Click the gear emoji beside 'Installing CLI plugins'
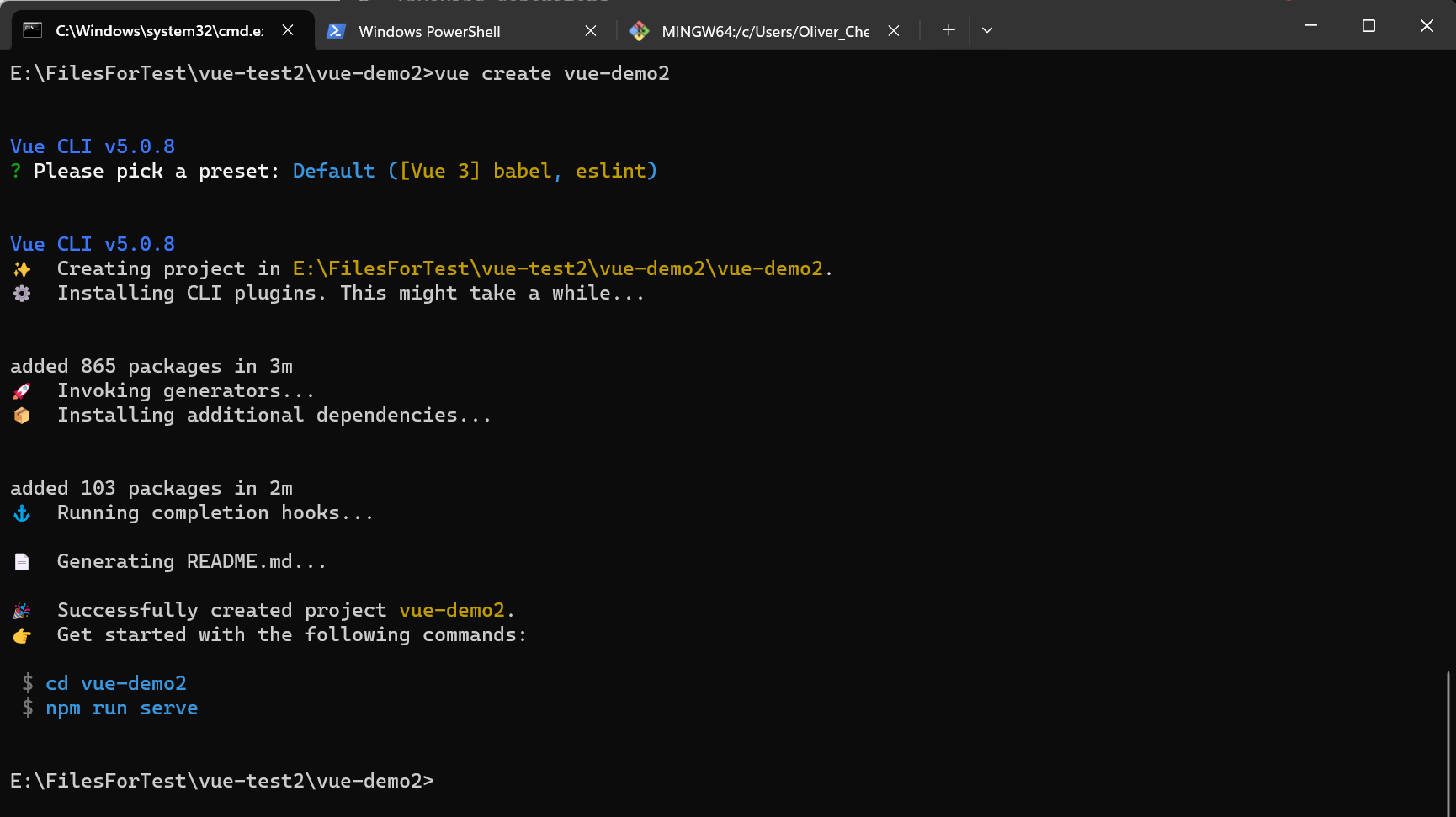Viewport: 1456px width, 817px height. [22, 294]
